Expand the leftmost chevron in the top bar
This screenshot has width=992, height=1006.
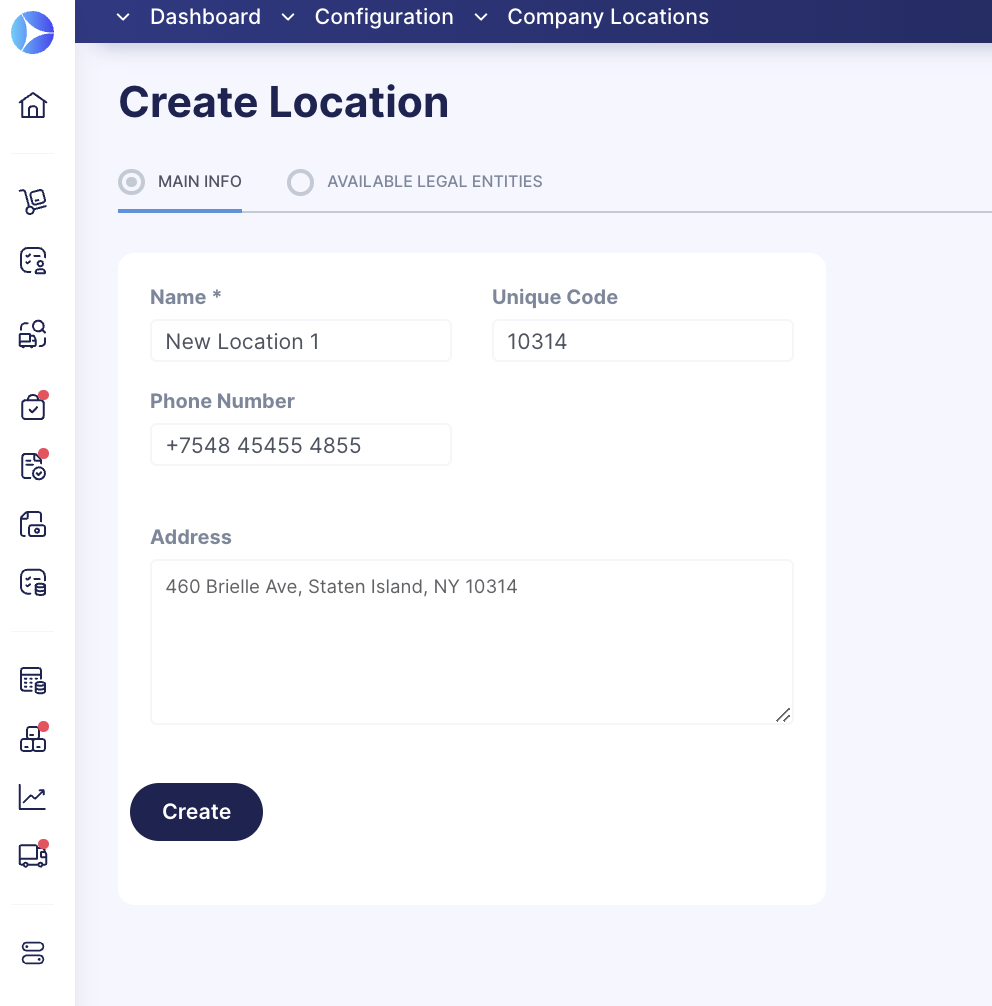click(x=122, y=17)
